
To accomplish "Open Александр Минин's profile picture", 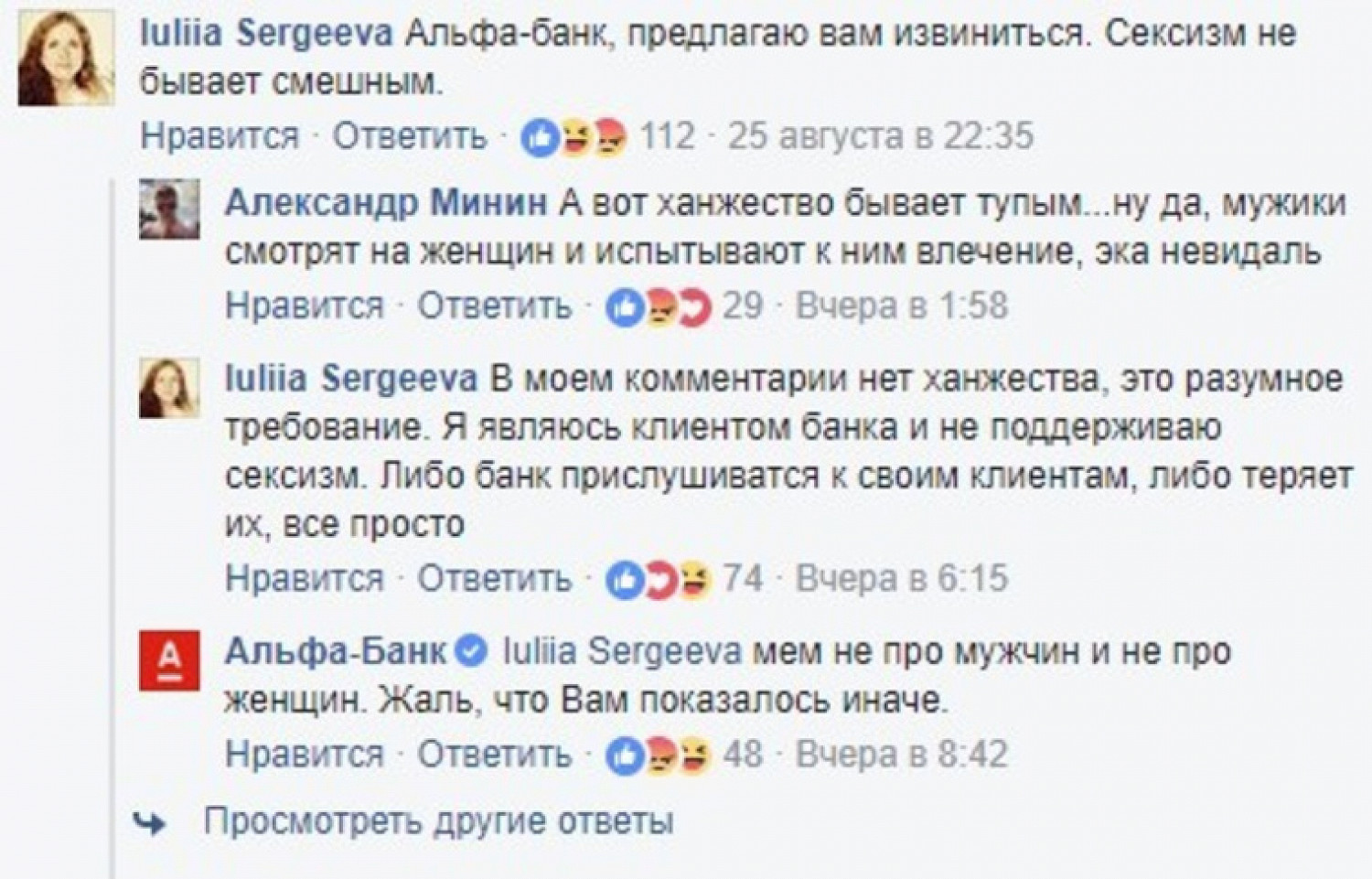I will click(x=169, y=209).
